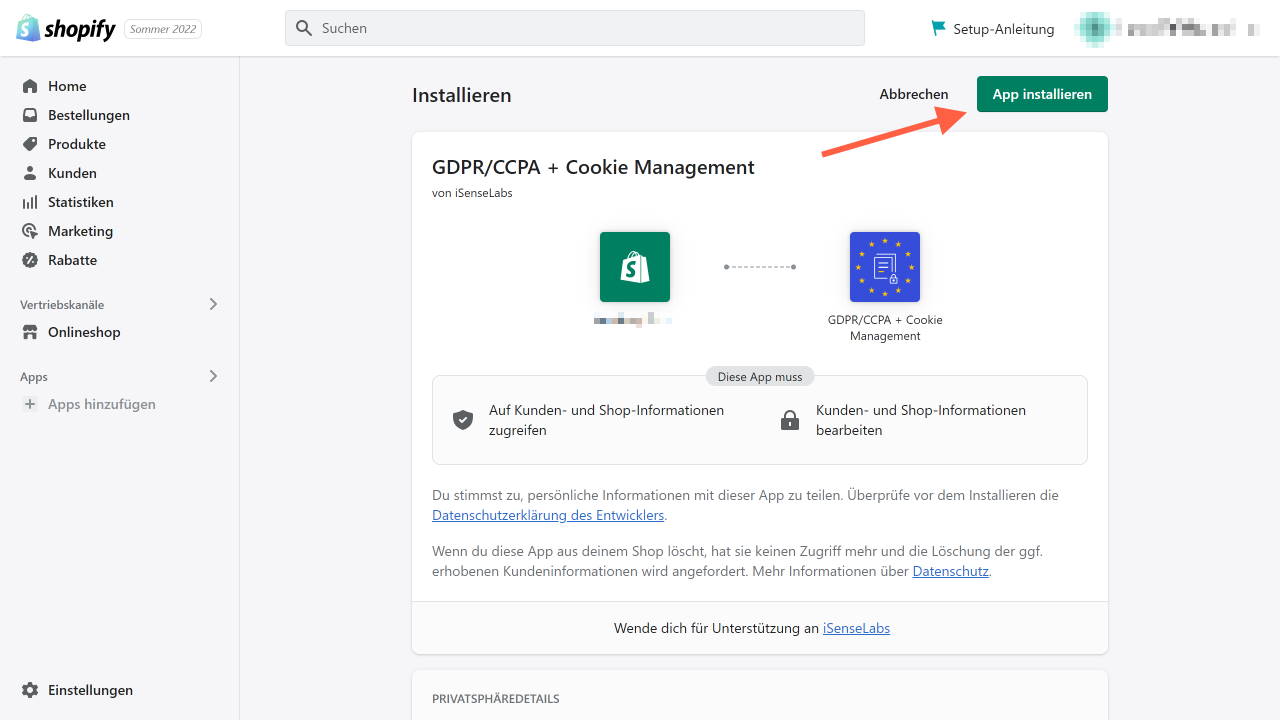This screenshot has width=1280, height=720.
Task: Click Apps hinzufügen
Action: click(102, 404)
